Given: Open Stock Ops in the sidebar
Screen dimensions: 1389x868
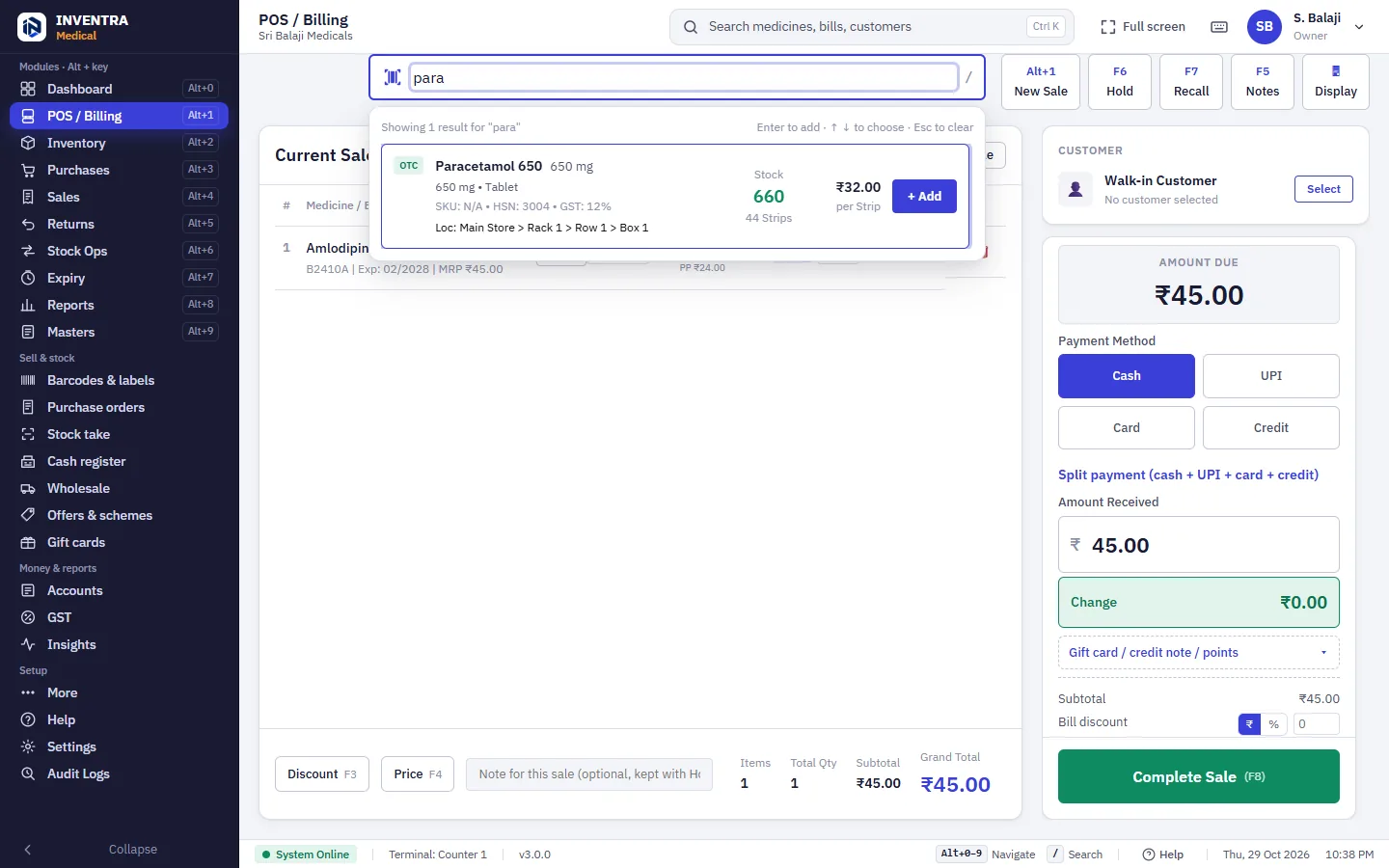Looking at the screenshot, I should pyautogui.click(x=119, y=251).
